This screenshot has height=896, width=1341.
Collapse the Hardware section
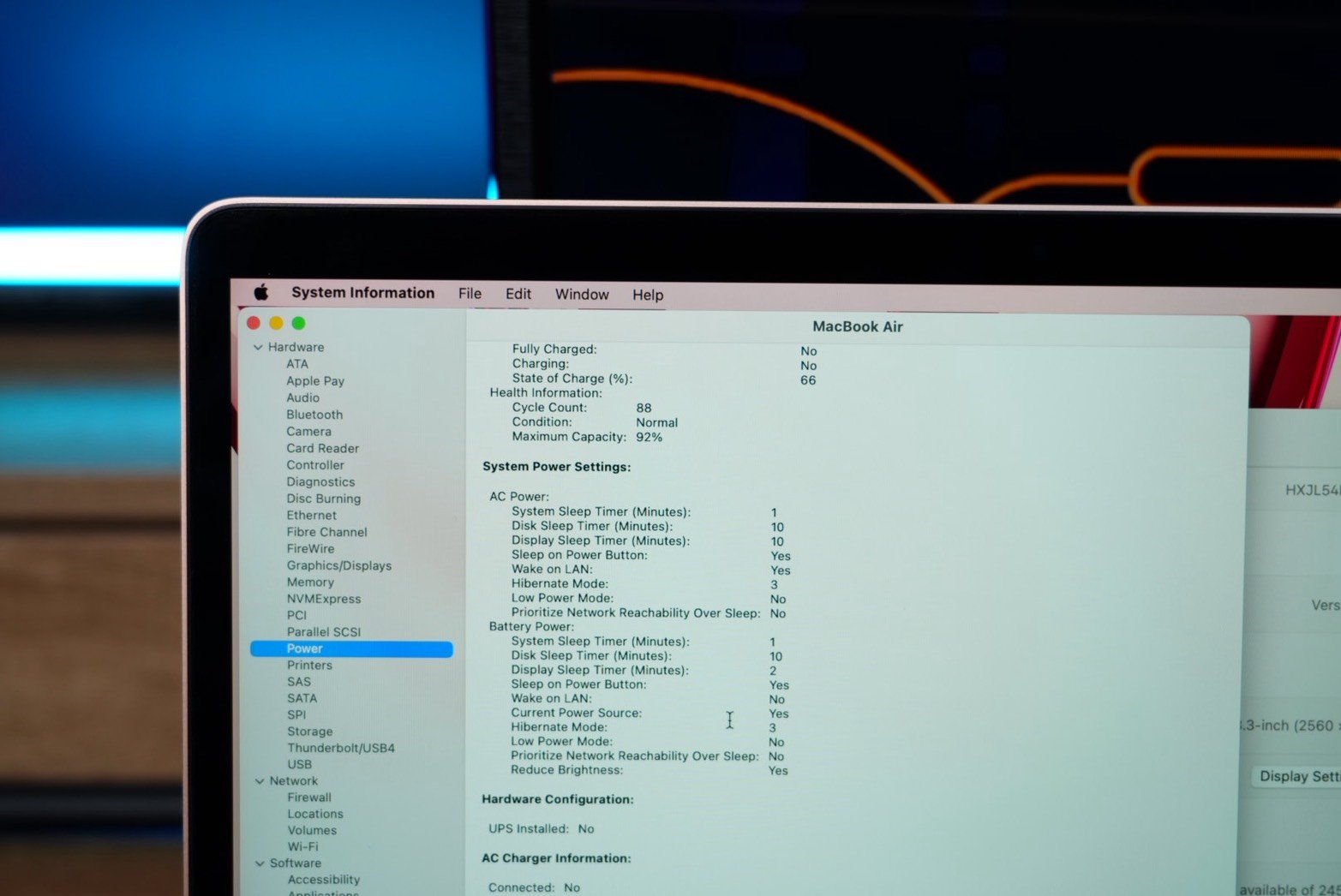[258, 348]
